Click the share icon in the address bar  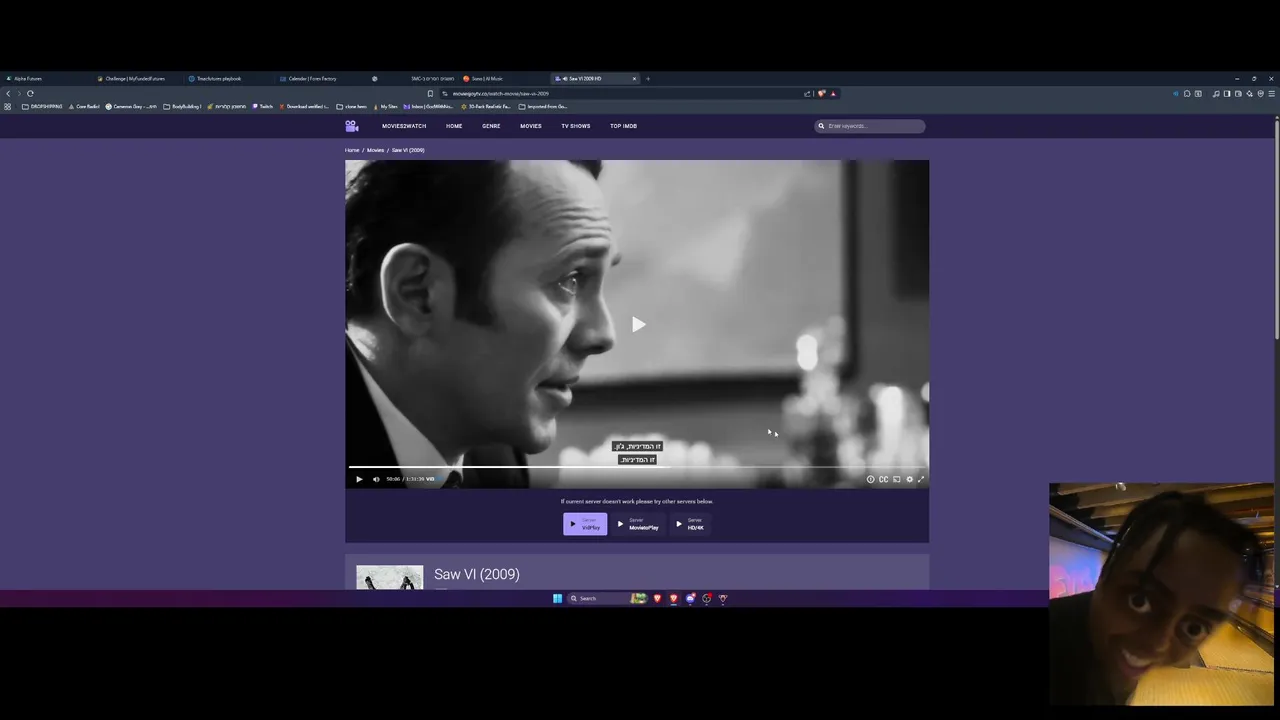[x=807, y=93]
